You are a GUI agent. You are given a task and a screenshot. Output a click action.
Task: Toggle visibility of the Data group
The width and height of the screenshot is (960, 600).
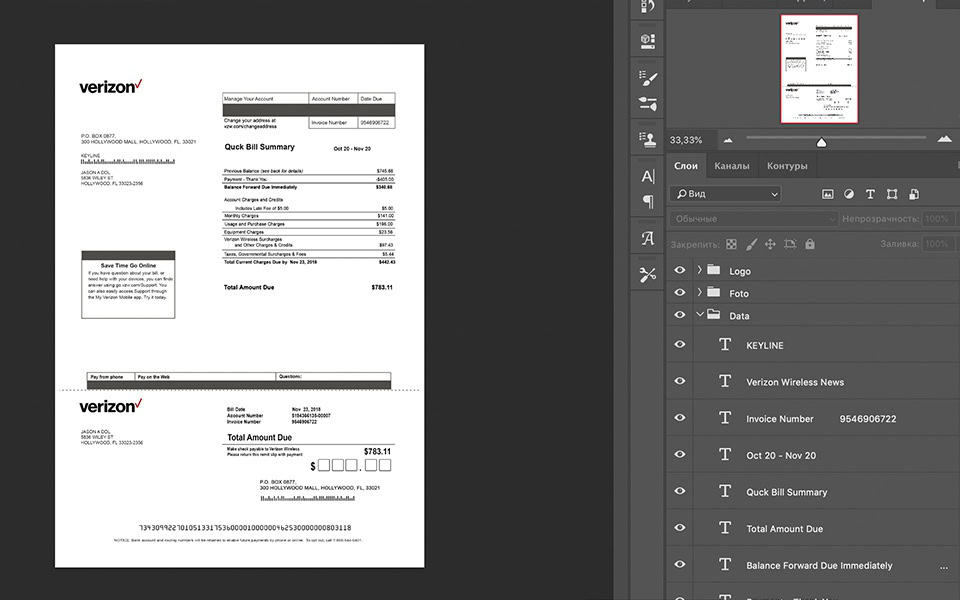click(680, 315)
